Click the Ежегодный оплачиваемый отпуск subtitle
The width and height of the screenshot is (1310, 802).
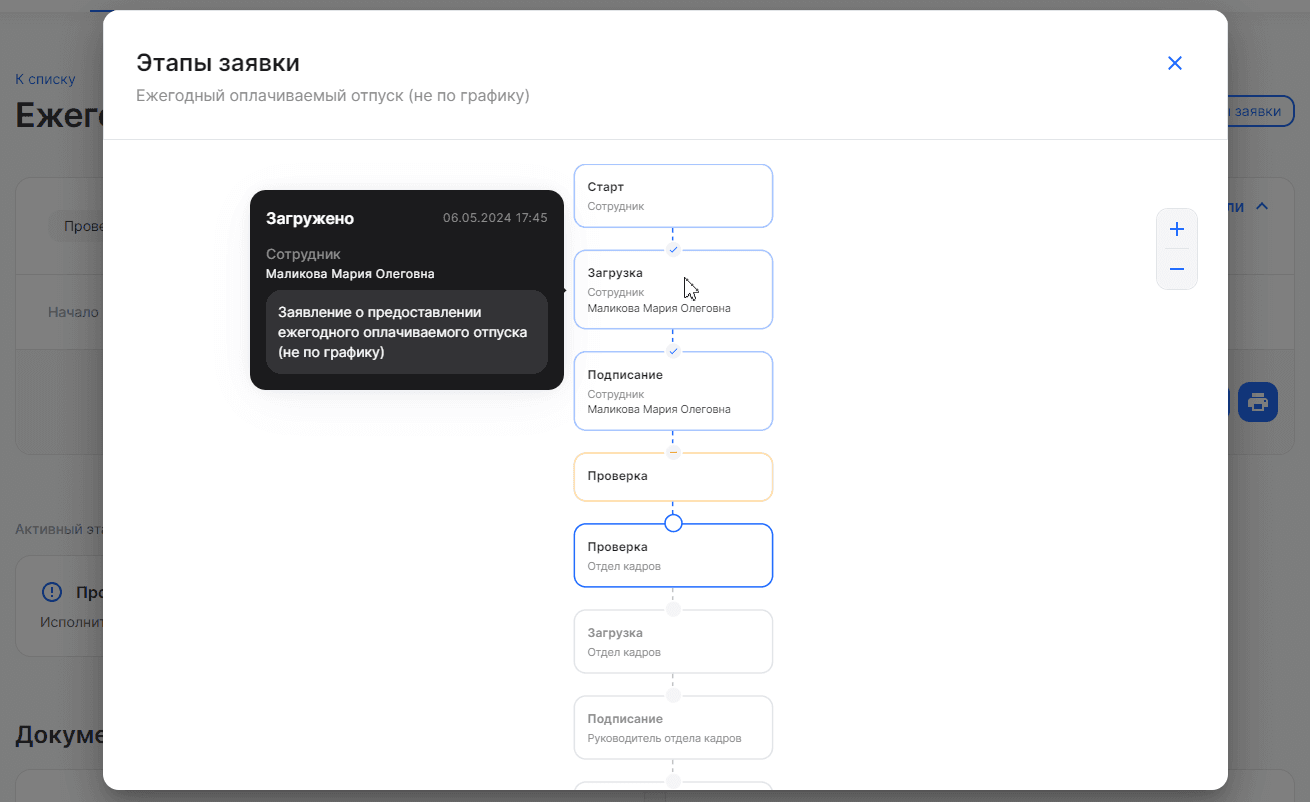[333, 96]
